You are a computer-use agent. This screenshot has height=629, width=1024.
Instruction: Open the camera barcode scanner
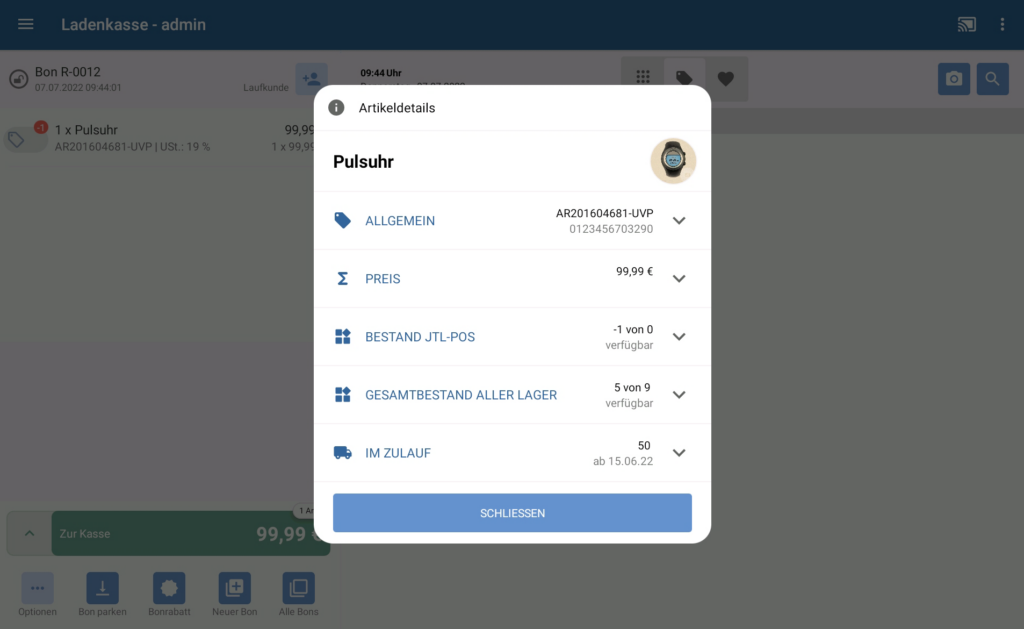tap(953, 79)
